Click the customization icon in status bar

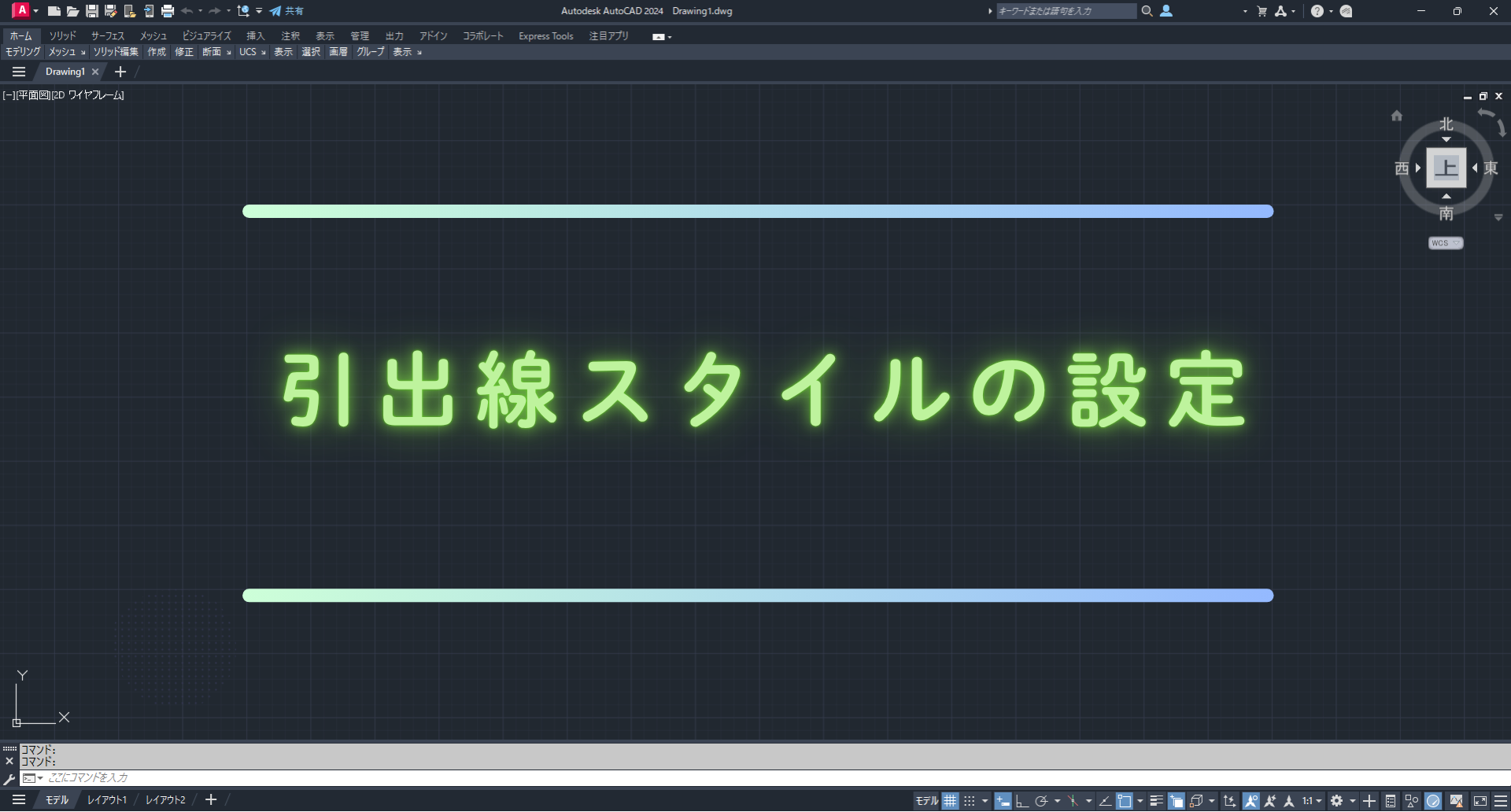point(1500,801)
